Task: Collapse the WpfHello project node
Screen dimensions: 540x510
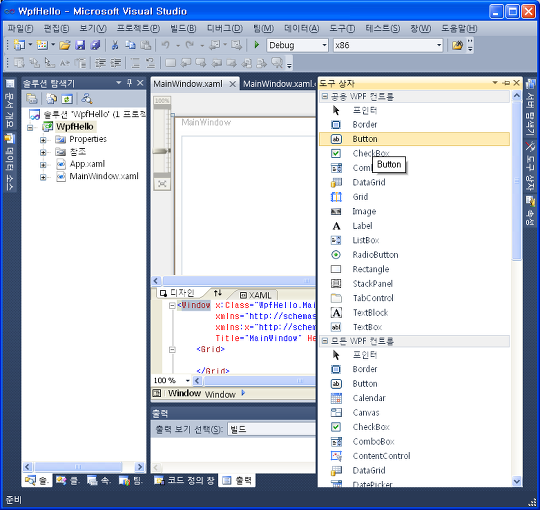Action: click(x=30, y=127)
